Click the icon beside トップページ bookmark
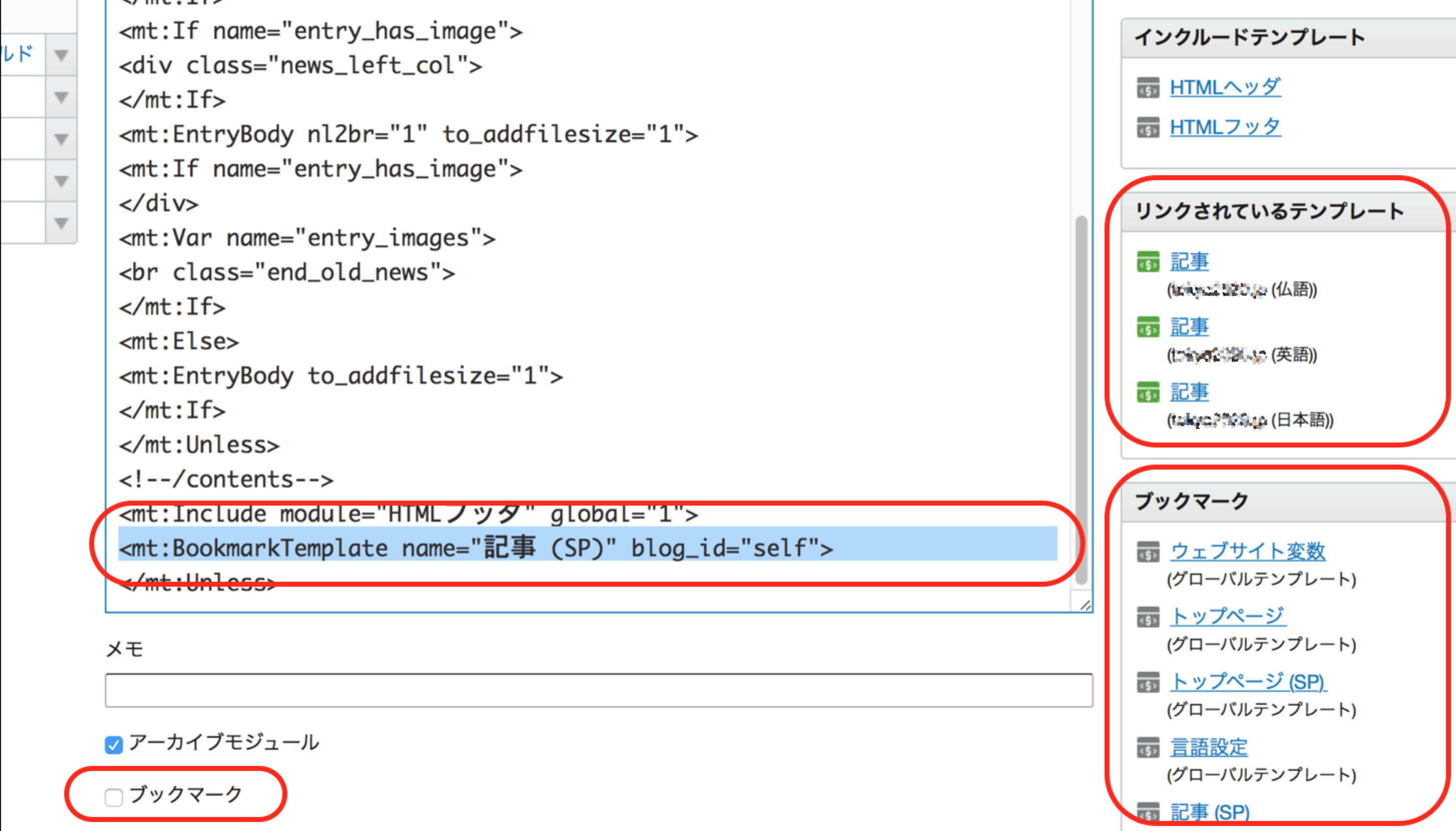Screen dimensions: 1456x831 click(1148, 617)
